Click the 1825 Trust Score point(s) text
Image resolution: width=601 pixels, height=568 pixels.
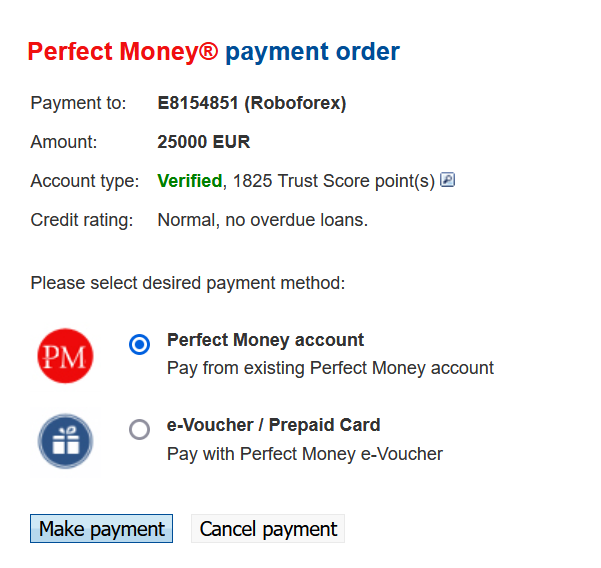334,181
